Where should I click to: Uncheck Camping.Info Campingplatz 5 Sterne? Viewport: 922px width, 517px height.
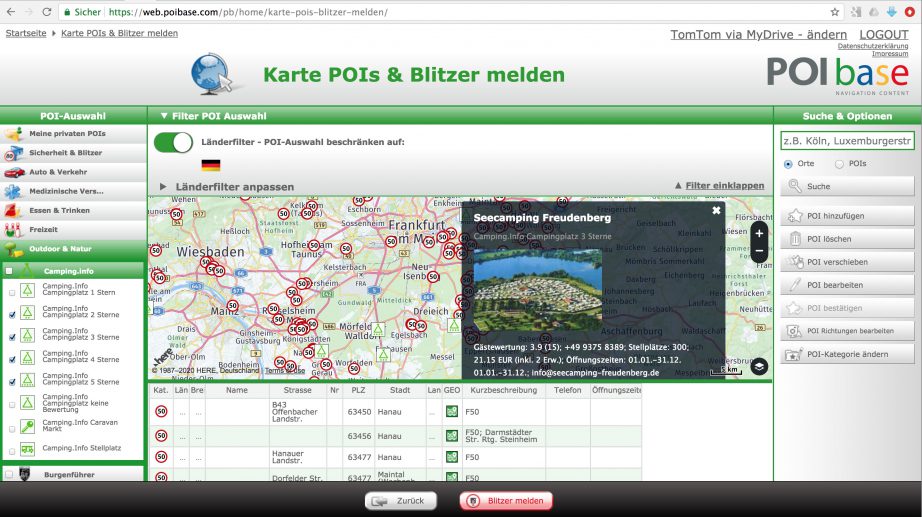pyautogui.click(x=11, y=381)
